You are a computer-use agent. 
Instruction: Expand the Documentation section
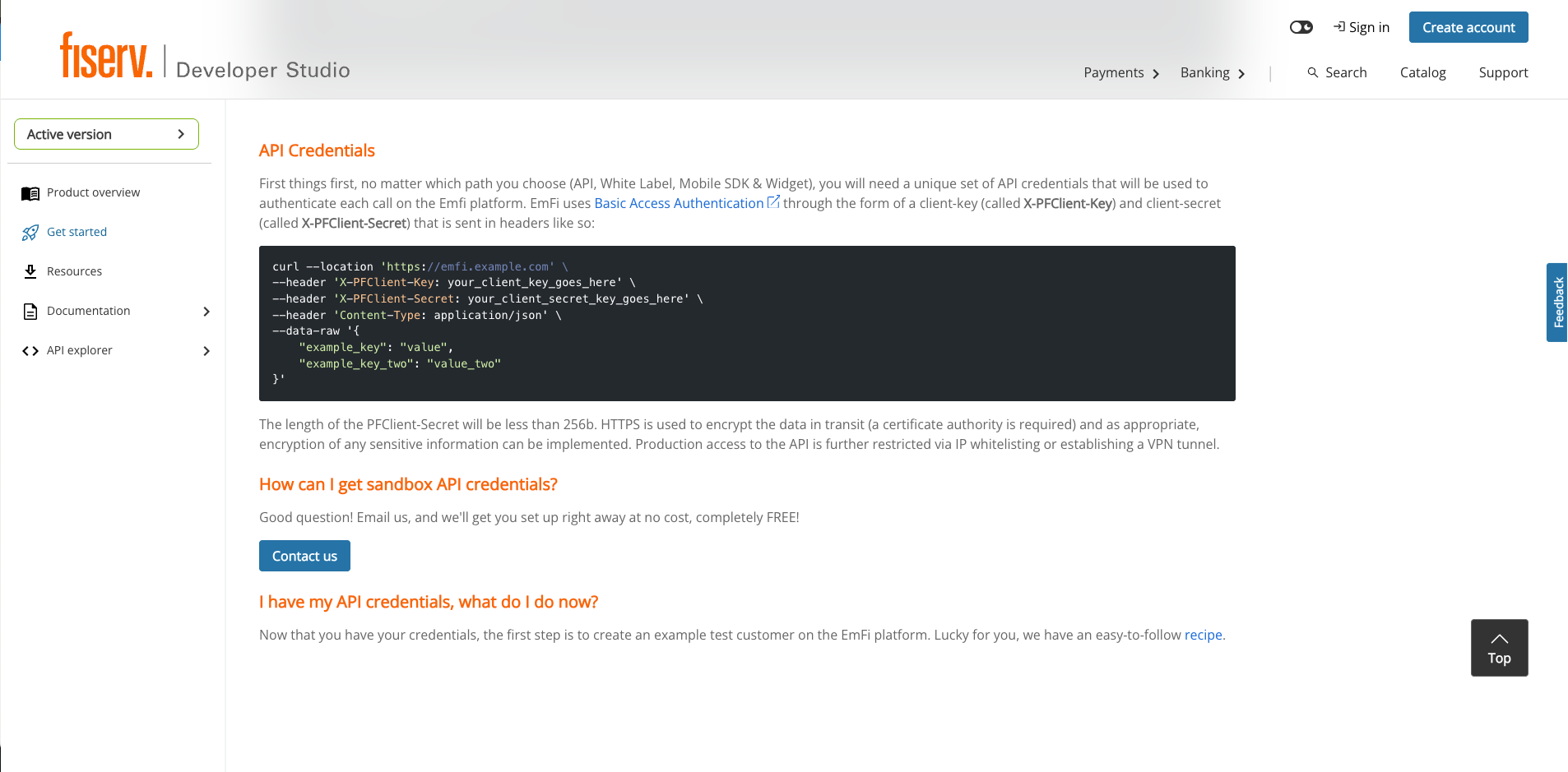coord(206,311)
